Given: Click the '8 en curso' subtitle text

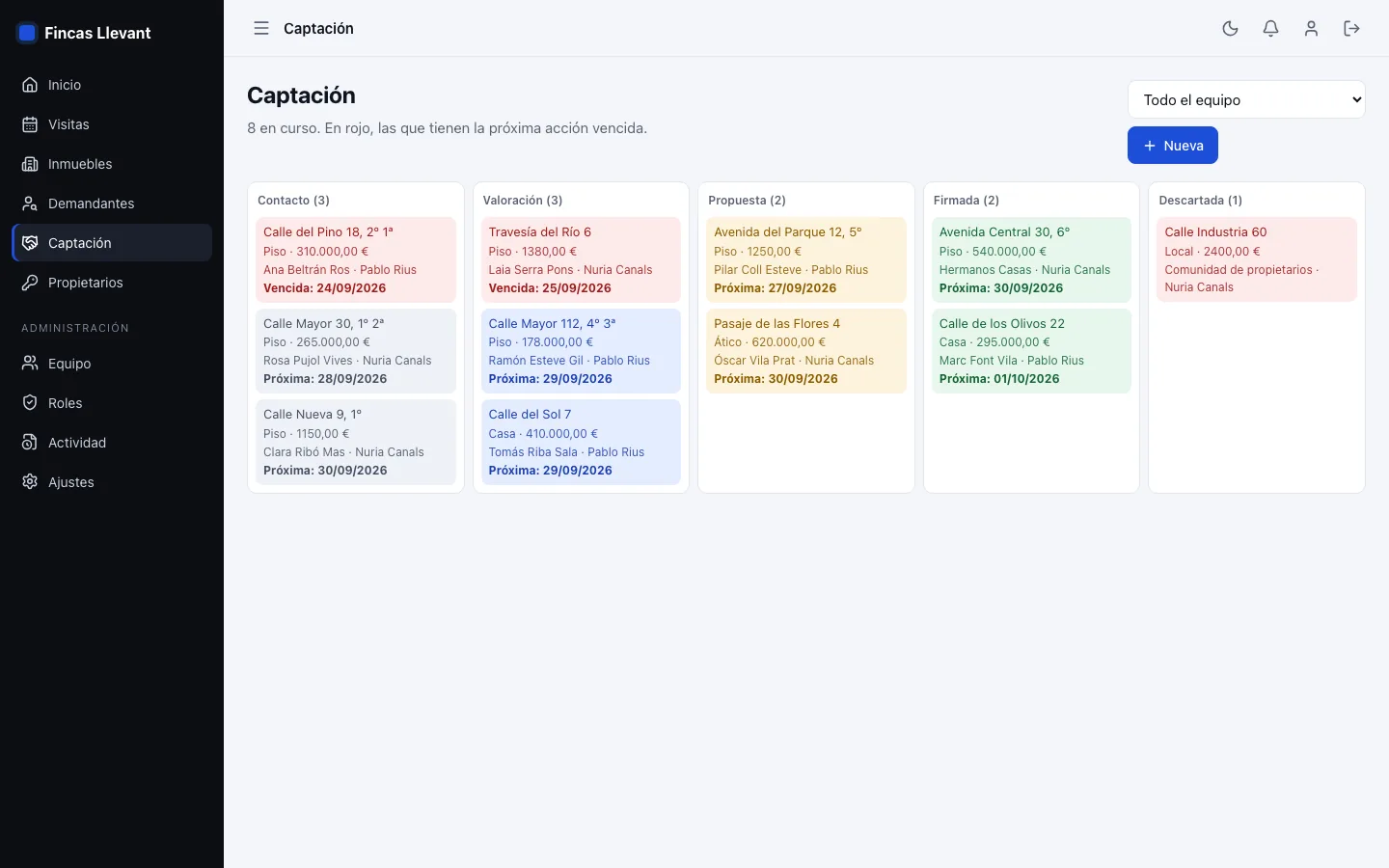Looking at the screenshot, I should tap(447, 128).
